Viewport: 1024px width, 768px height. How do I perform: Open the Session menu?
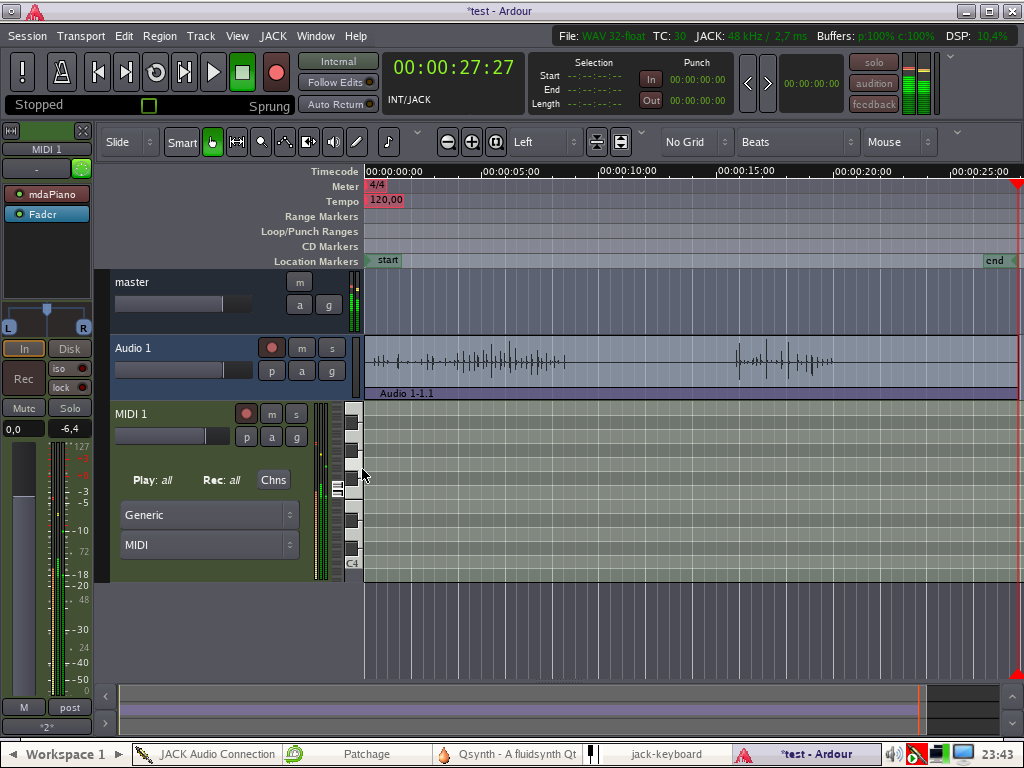coord(27,36)
